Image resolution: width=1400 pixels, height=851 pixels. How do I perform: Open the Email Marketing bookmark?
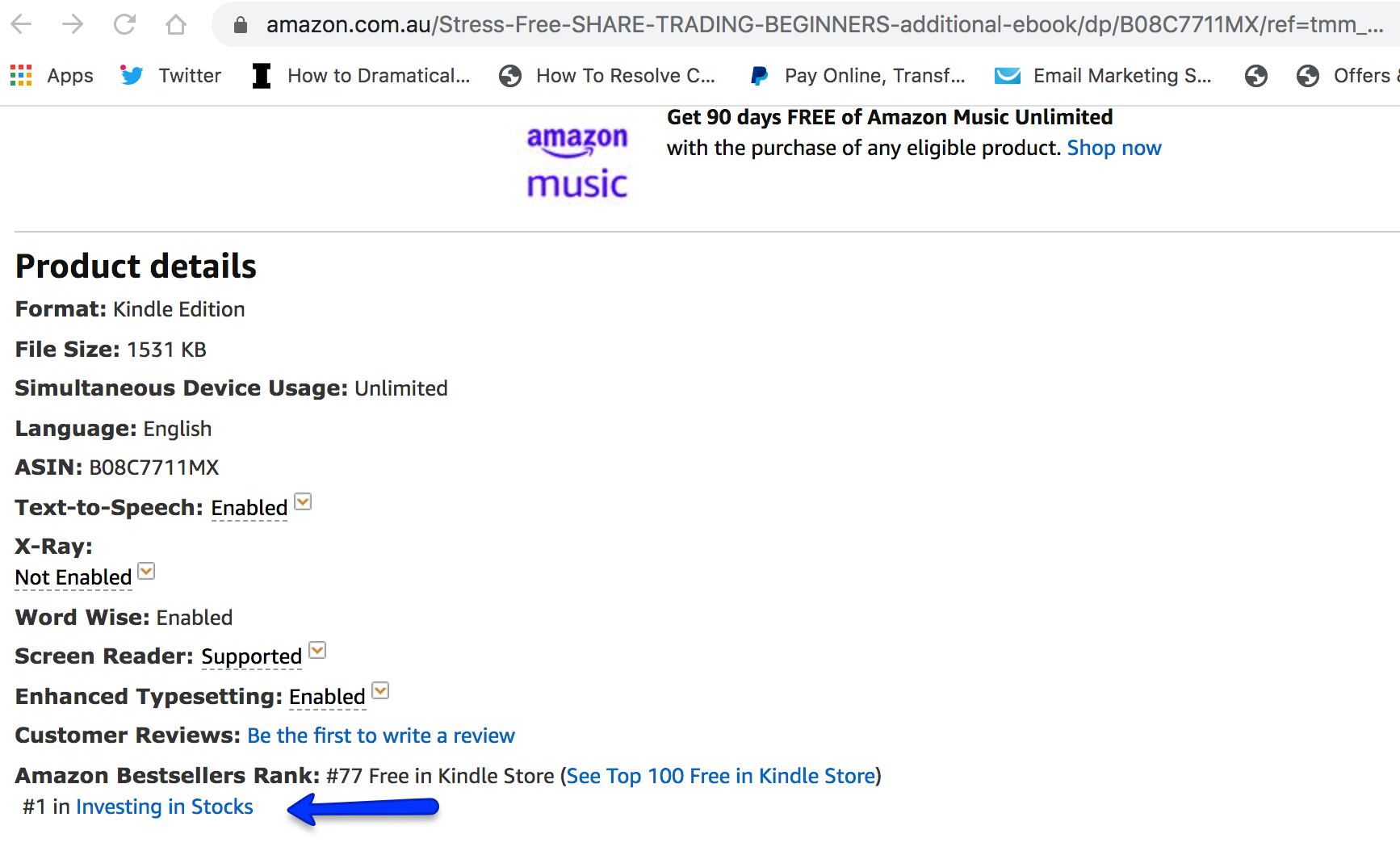pos(1103,76)
